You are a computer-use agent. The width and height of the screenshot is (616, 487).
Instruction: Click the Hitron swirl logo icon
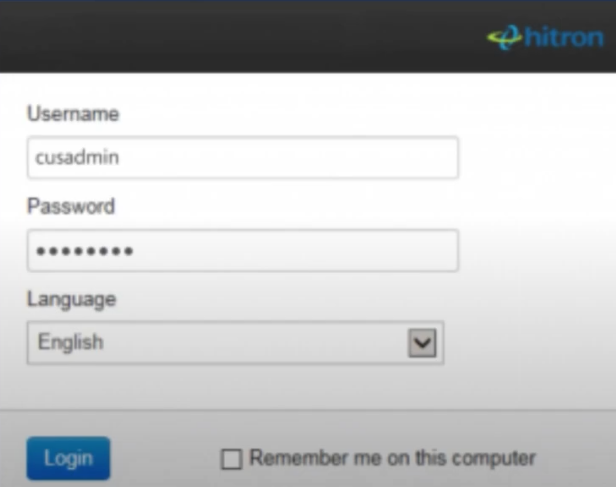pyautogui.click(x=505, y=37)
